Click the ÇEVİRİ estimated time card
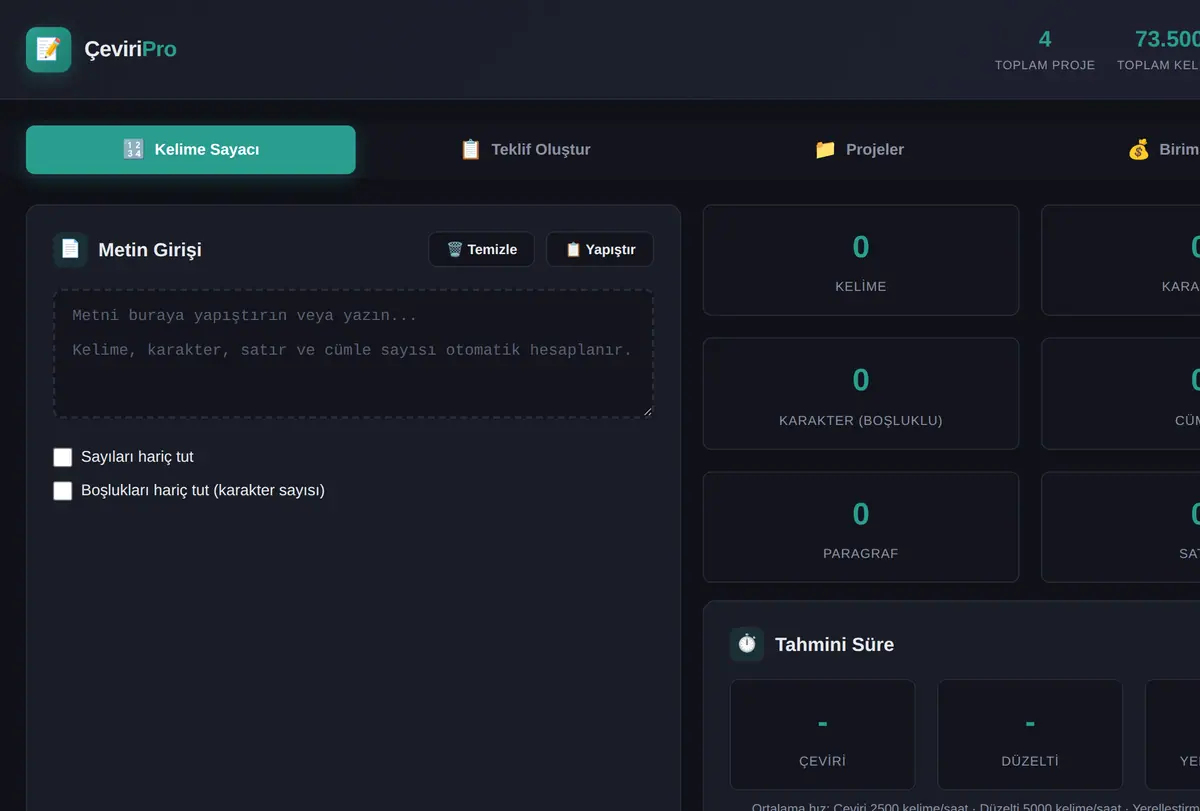 822,735
